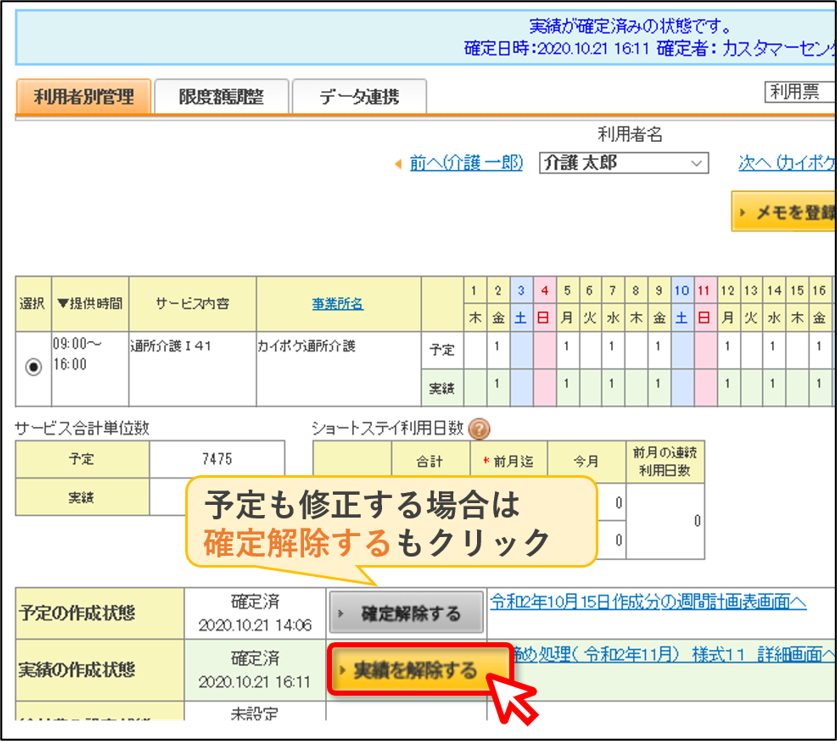Sort by 提供時間 triangle in header
837x741 pixels.
(x=63, y=304)
